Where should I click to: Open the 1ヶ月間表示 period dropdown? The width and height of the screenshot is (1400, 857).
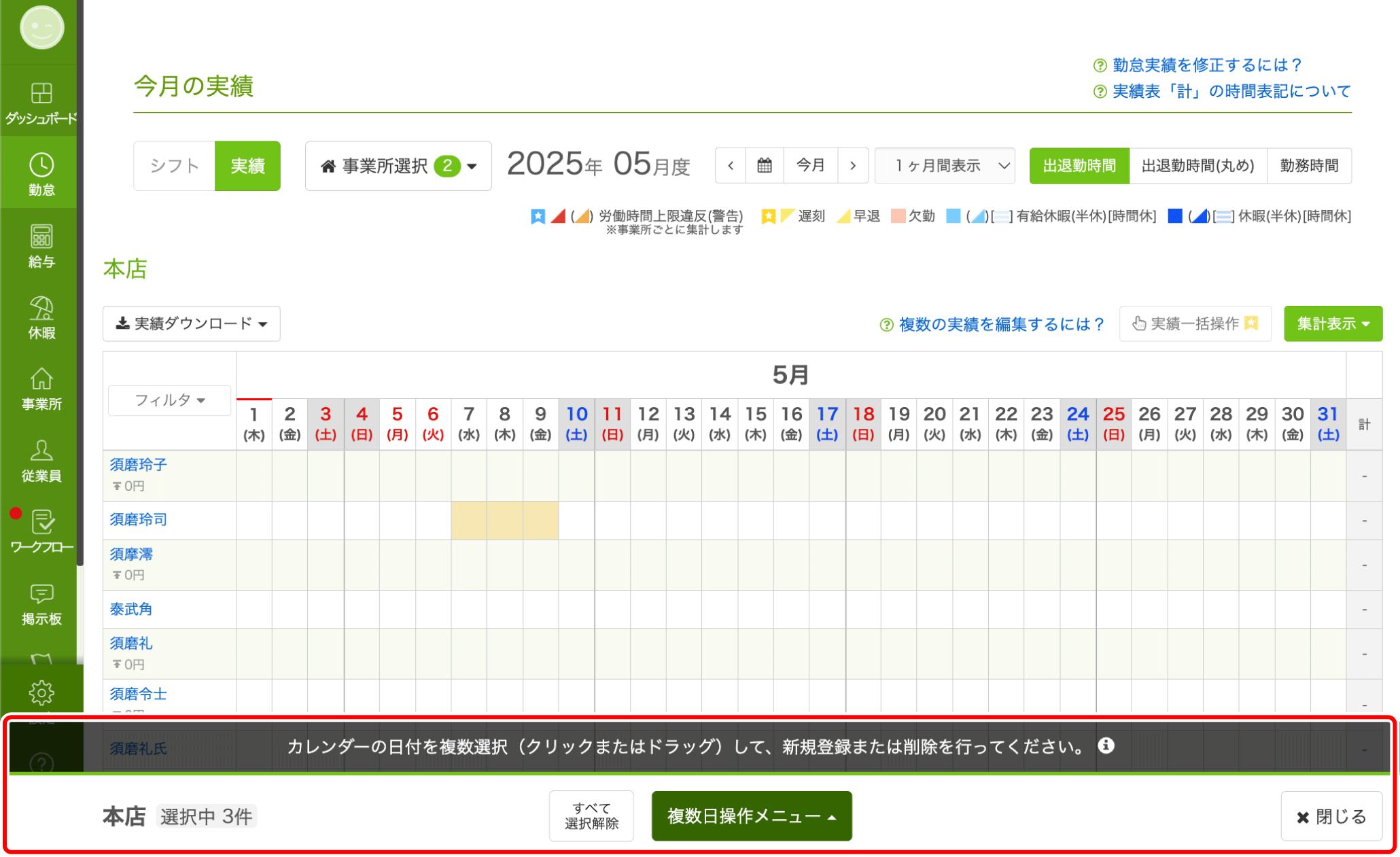[x=945, y=166]
